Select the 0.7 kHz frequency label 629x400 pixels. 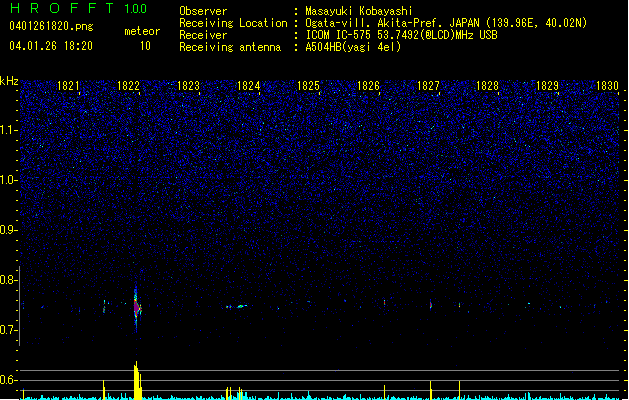point(8,330)
